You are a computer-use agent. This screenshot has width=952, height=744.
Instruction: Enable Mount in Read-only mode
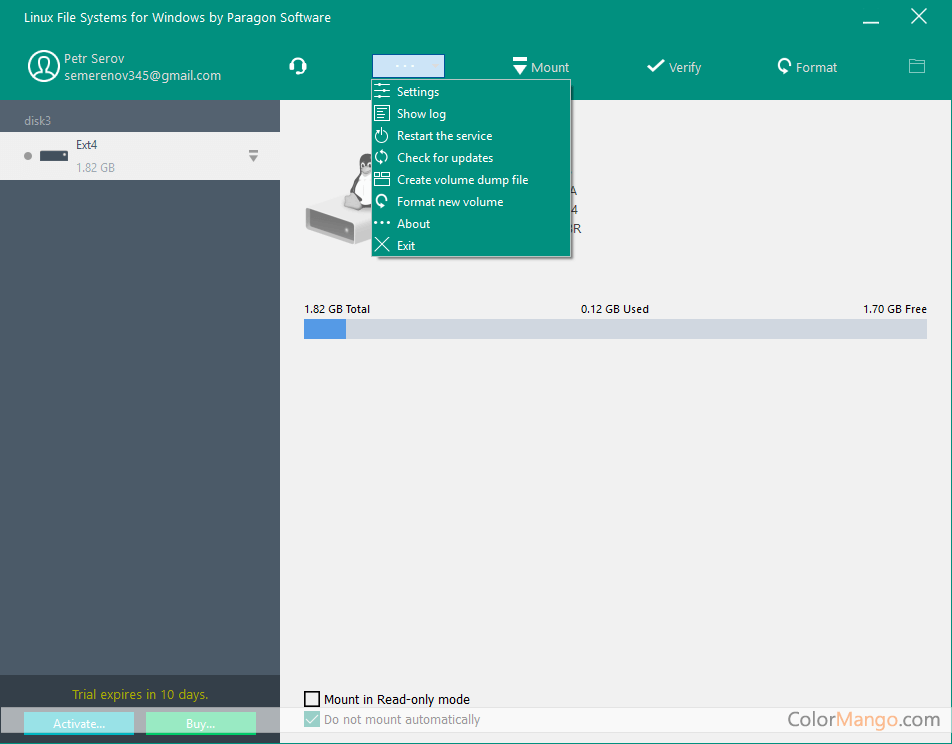point(312,698)
